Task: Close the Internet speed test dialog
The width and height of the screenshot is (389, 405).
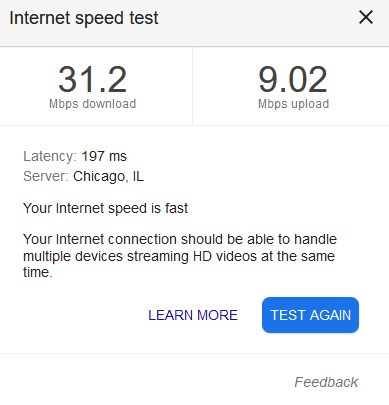Action: click(x=366, y=17)
